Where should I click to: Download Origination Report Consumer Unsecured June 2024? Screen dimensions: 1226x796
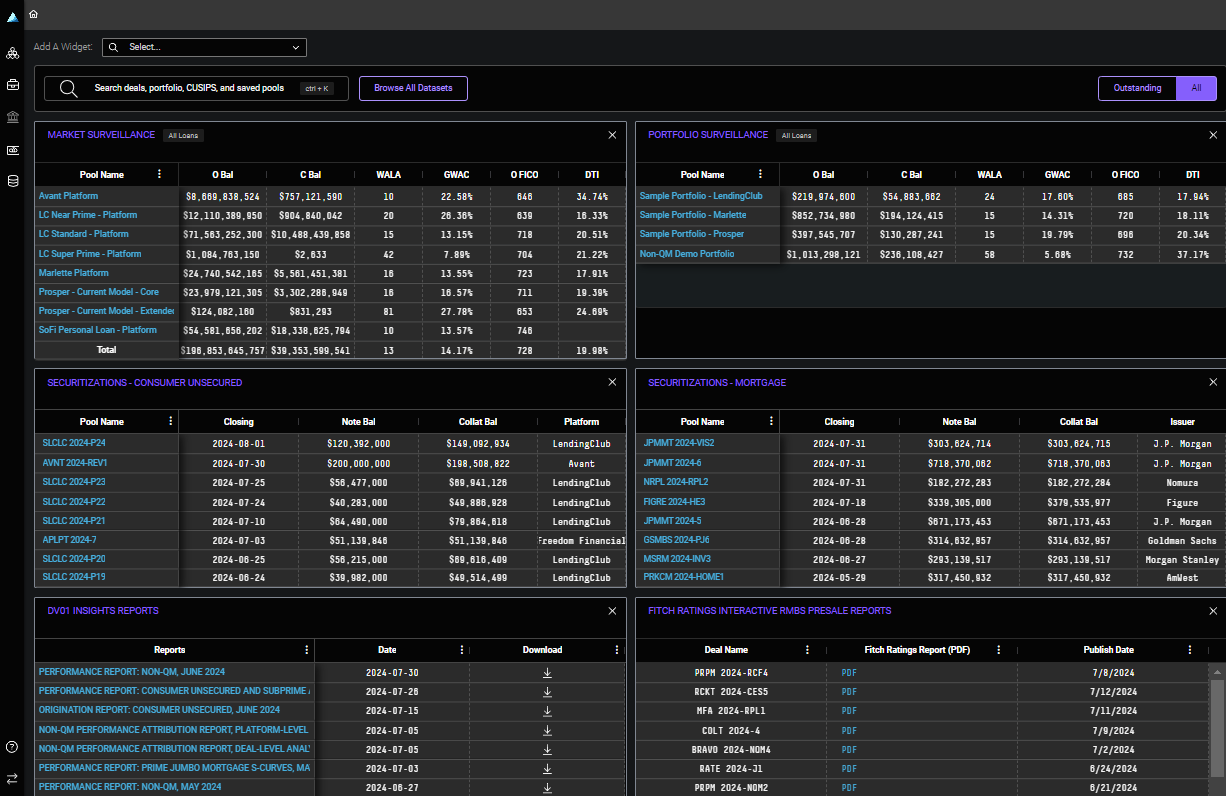[547, 711]
